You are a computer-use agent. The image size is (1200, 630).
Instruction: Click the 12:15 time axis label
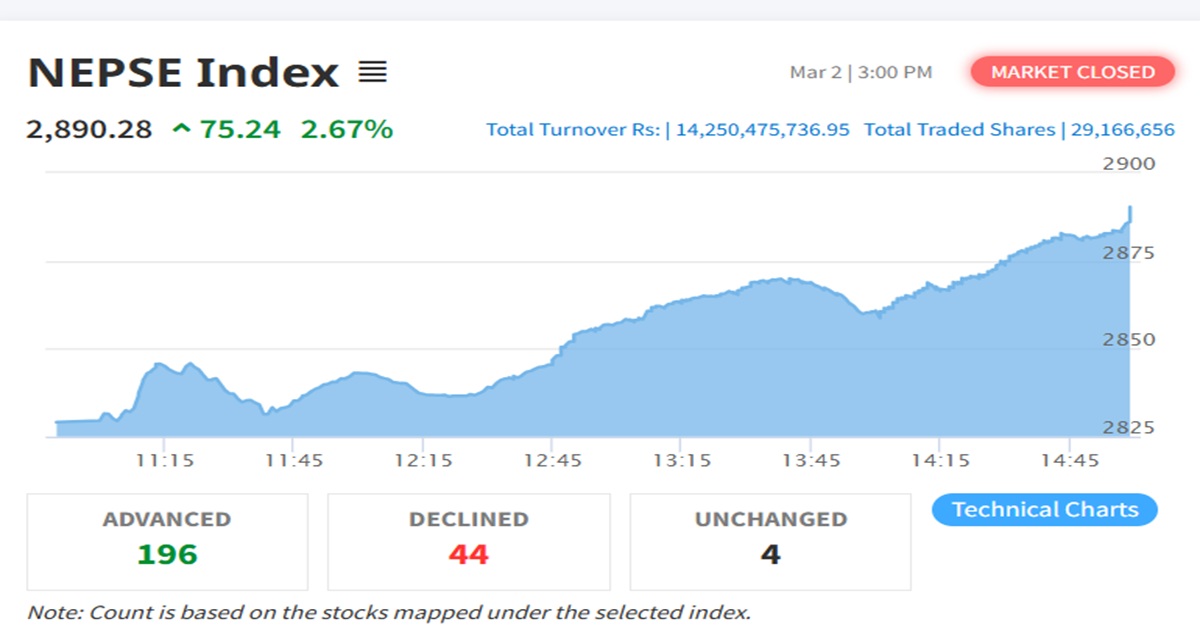click(x=424, y=461)
